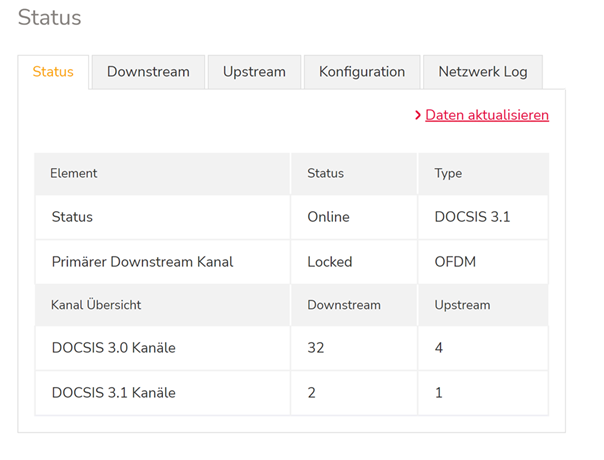
Task: Click the DOCSIS 3.1 type cell
Action: point(472,216)
